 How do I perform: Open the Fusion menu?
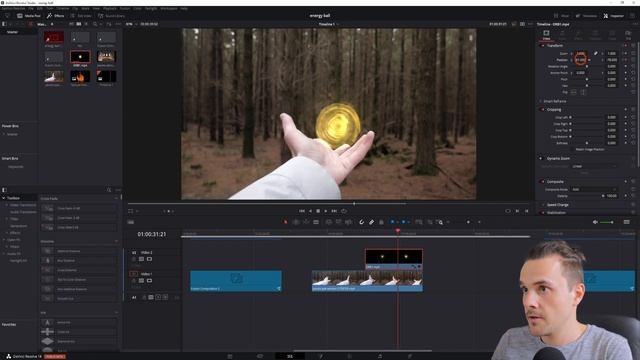point(125,8)
